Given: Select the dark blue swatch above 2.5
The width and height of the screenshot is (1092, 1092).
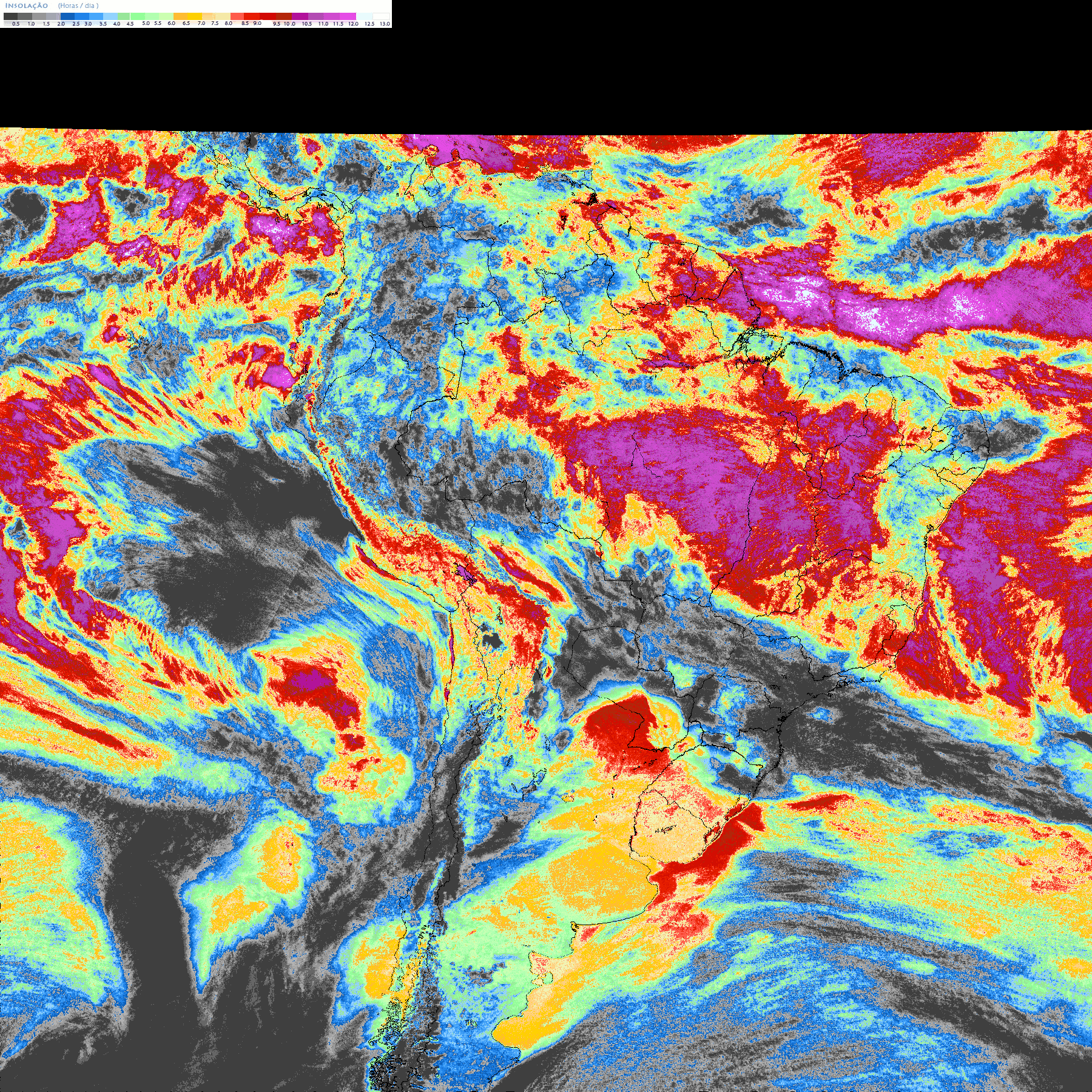Looking at the screenshot, I should 67,16.
